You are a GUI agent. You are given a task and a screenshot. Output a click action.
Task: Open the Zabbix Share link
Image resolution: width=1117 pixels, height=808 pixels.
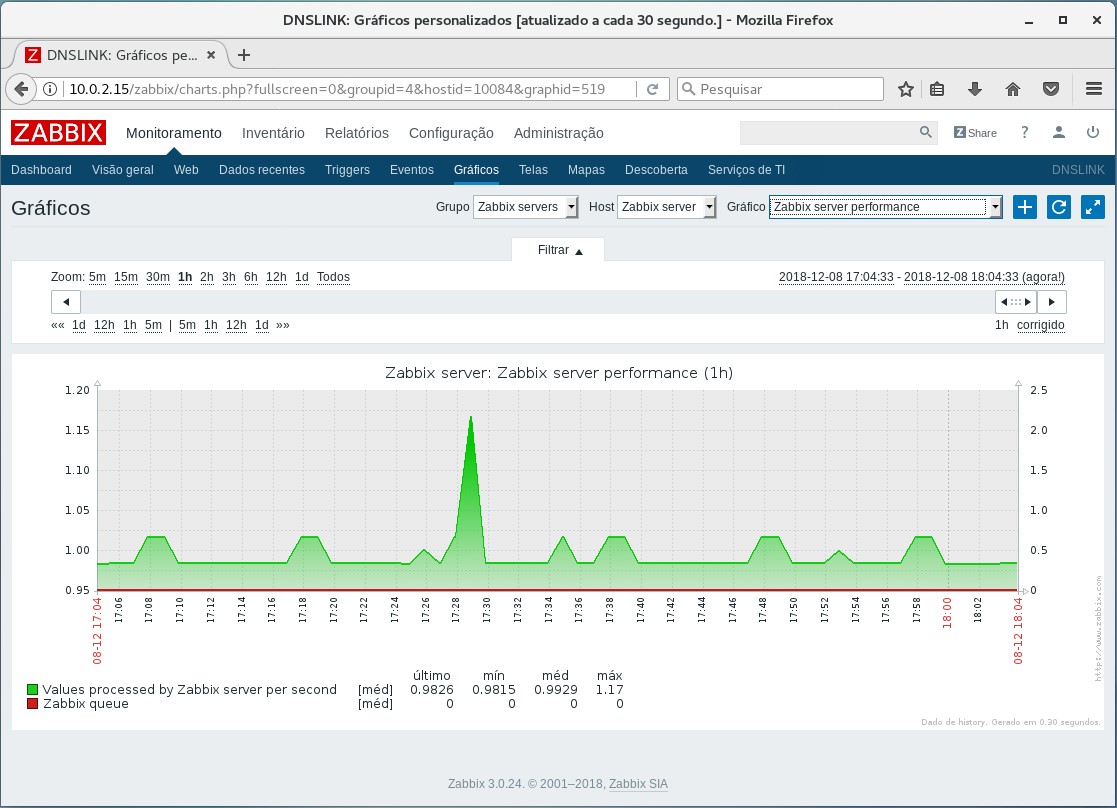pyautogui.click(x=975, y=133)
